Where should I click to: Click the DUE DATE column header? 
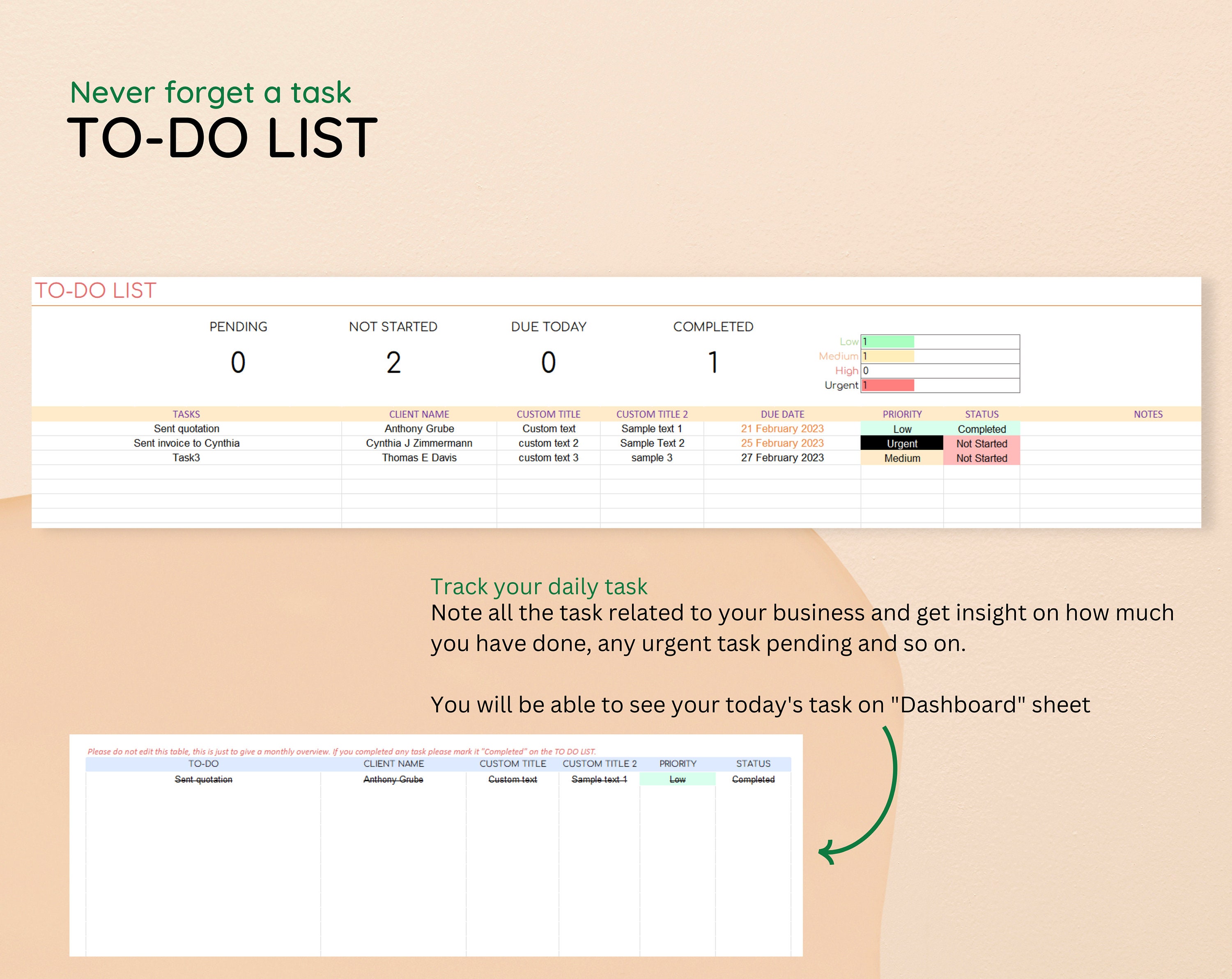pyautogui.click(x=782, y=415)
